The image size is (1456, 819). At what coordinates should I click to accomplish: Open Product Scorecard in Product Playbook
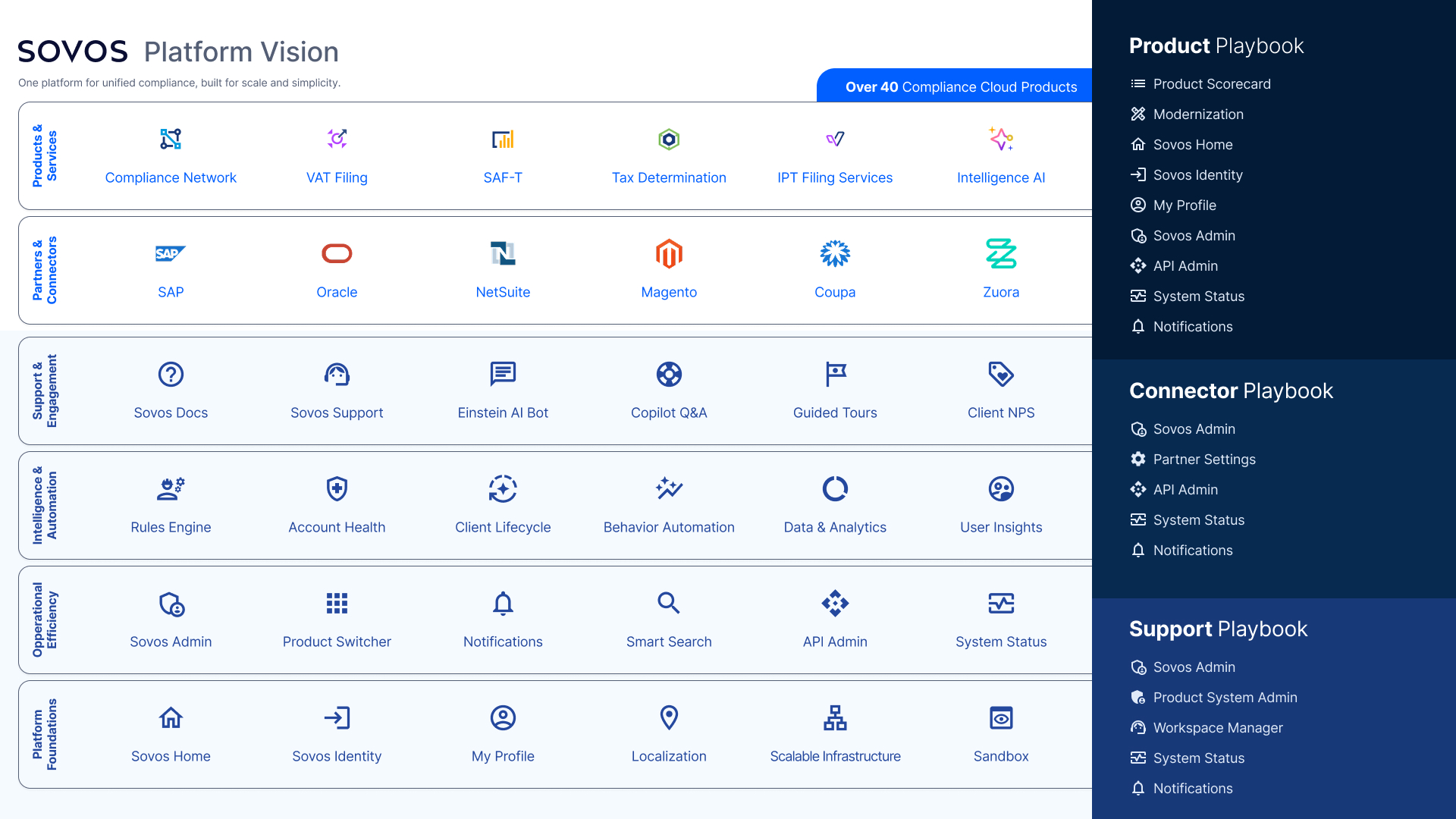click(1212, 83)
